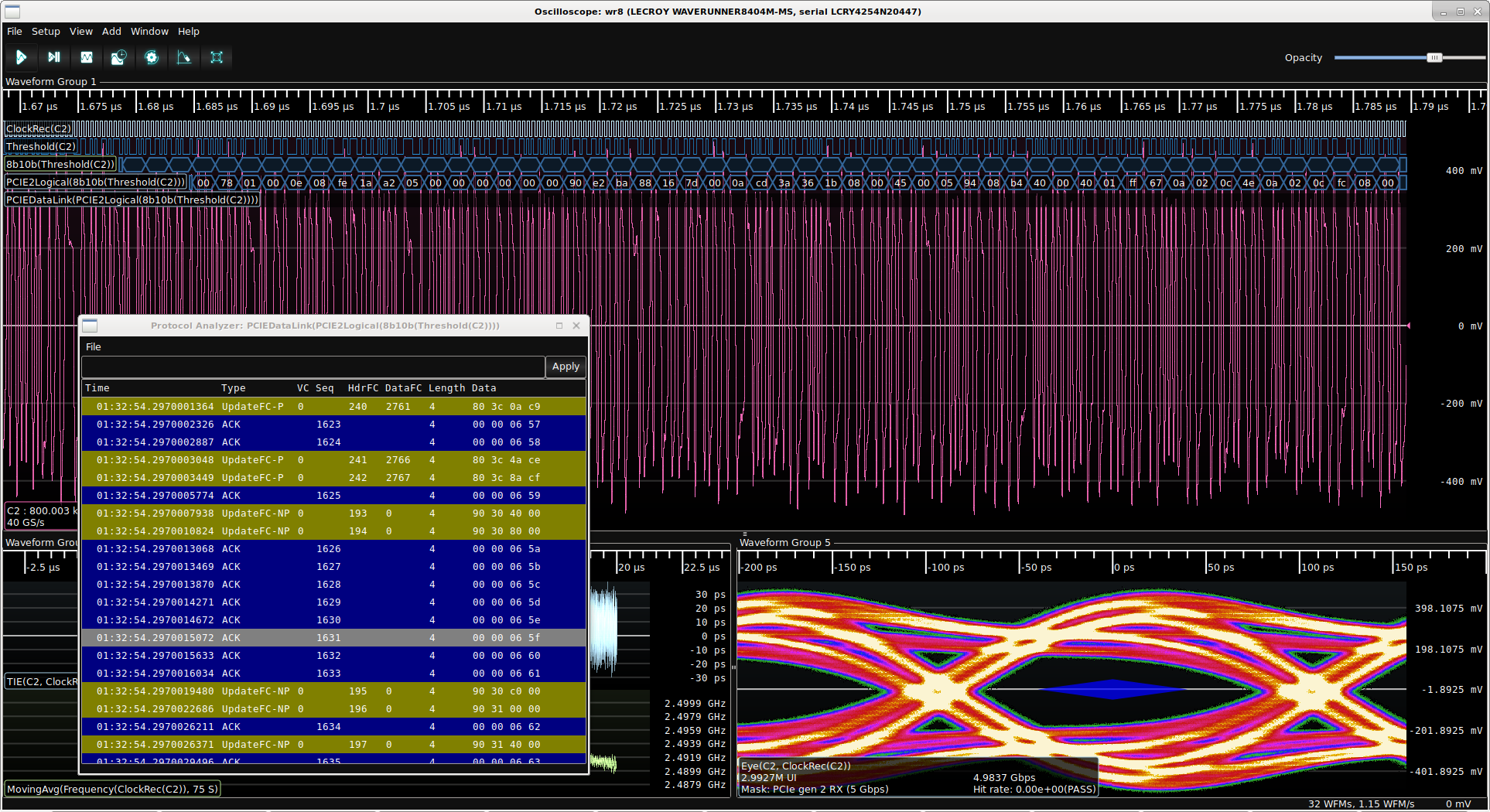The width and height of the screenshot is (1490, 812).
Task: Click the Apply filter button
Action: [566, 367]
